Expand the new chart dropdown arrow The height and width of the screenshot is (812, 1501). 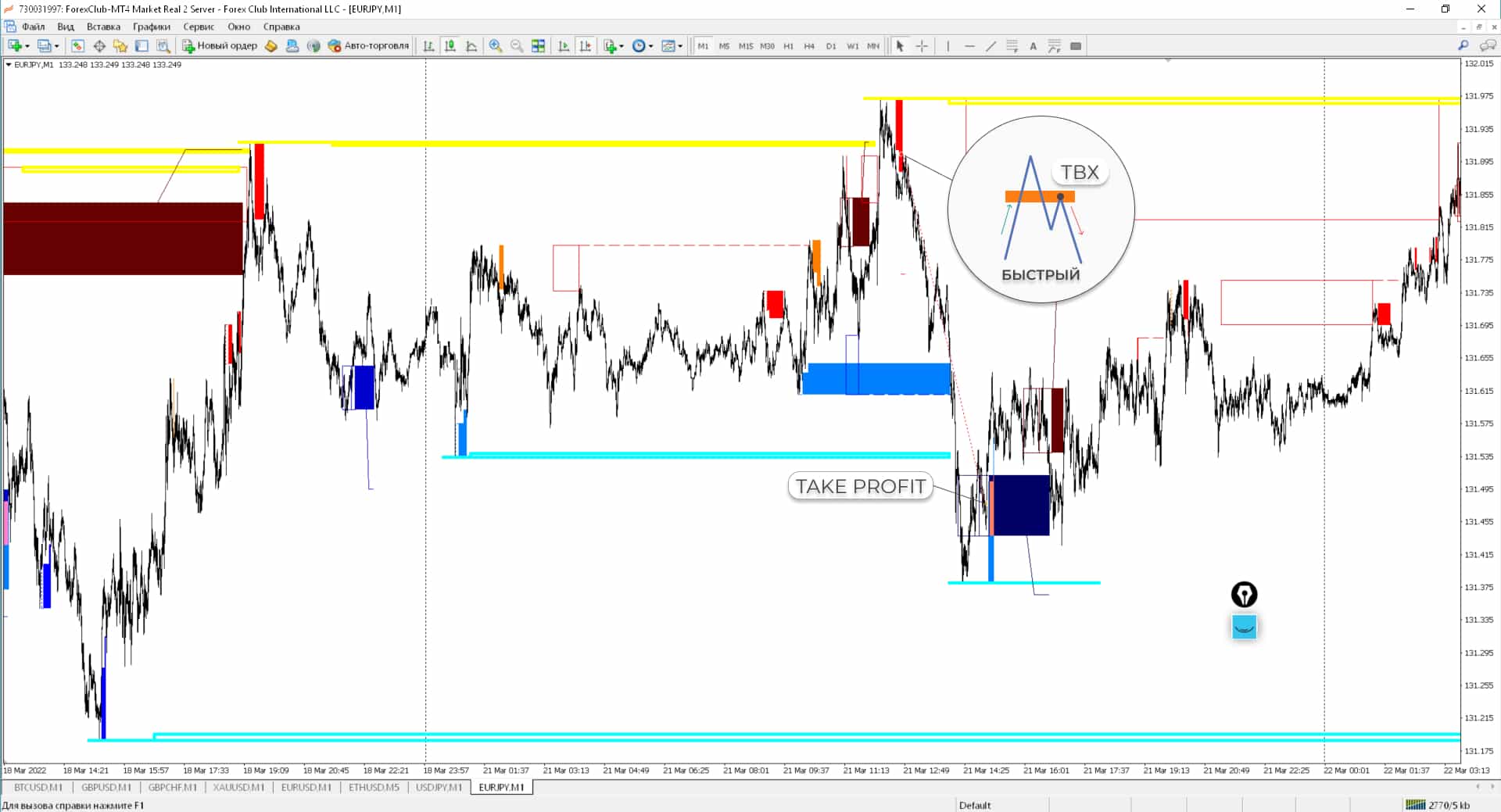[x=27, y=47]
